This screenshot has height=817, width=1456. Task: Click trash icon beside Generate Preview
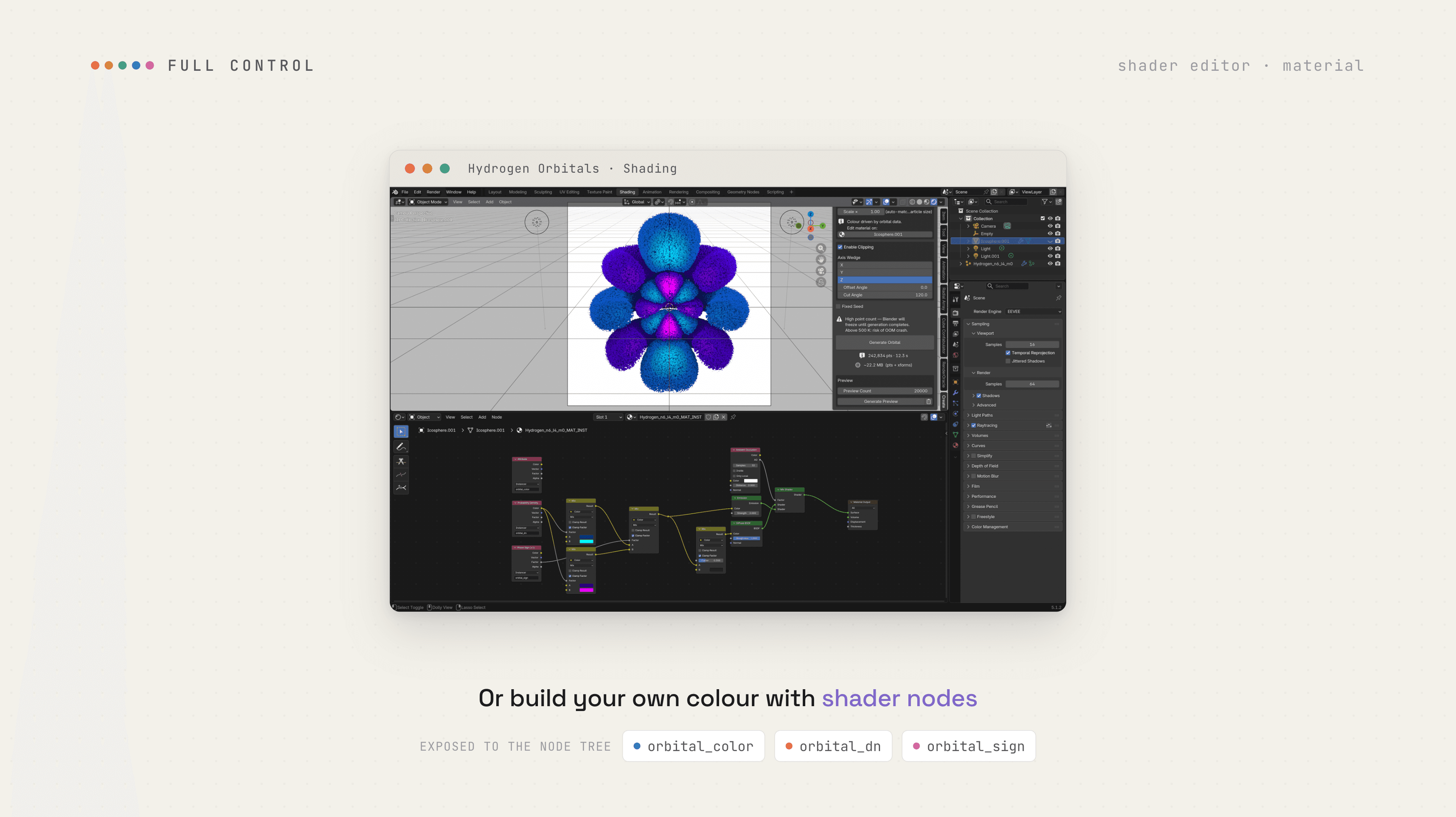click(929, 402)
